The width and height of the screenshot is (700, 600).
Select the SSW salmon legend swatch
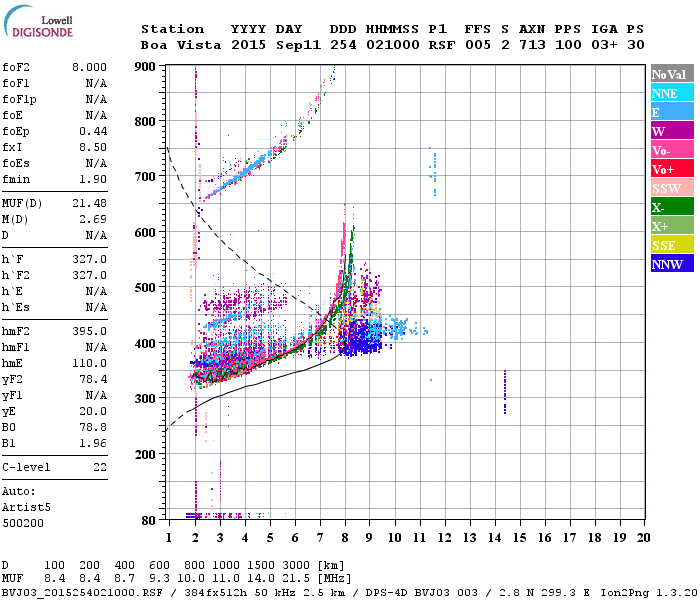click(672, 188)
